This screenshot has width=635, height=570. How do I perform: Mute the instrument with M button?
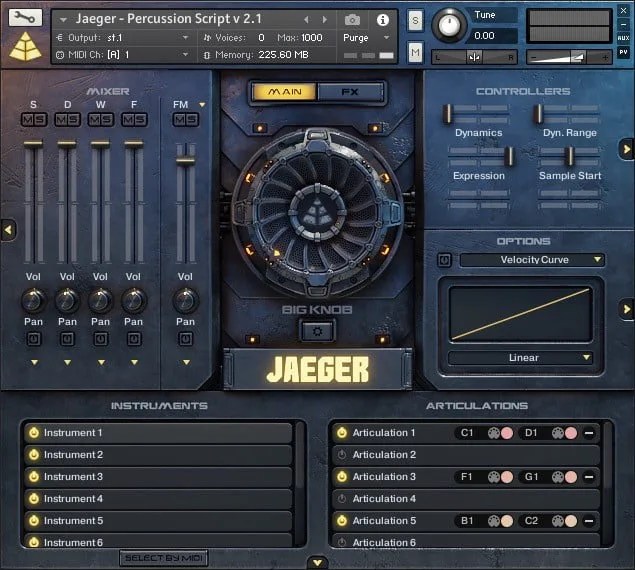tap(415, 52)
